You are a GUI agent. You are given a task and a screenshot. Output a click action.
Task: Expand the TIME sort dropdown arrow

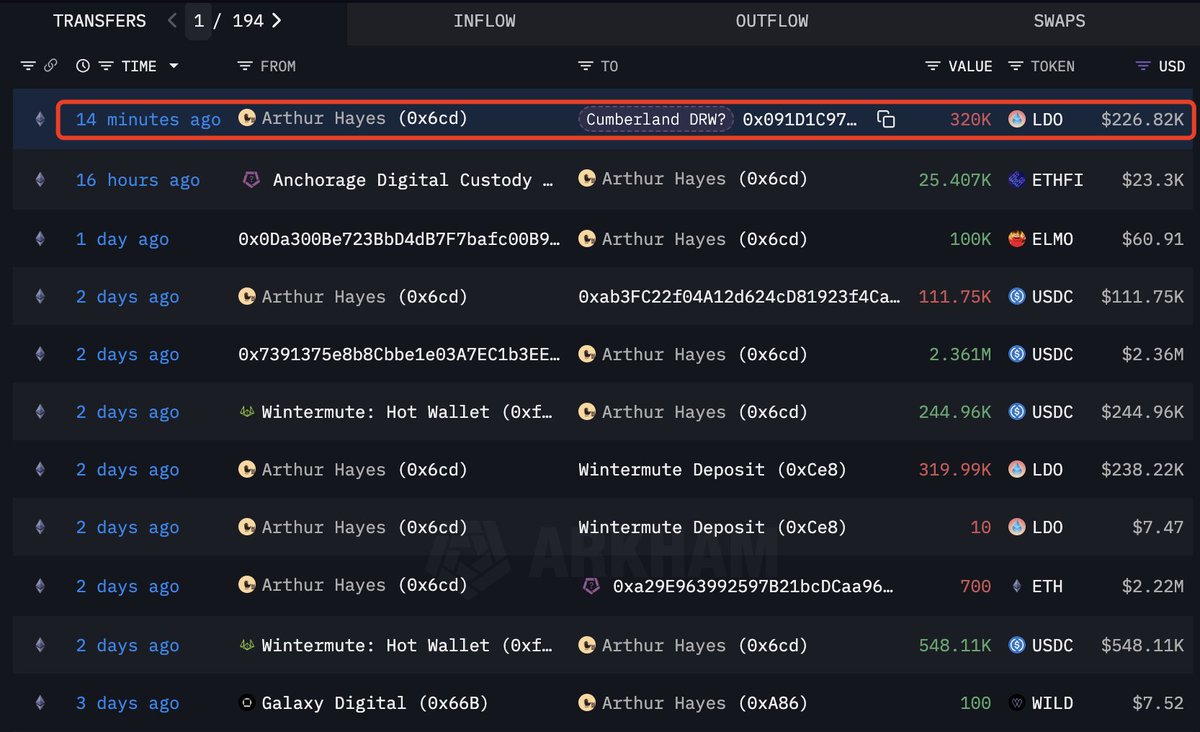(174, 66)
